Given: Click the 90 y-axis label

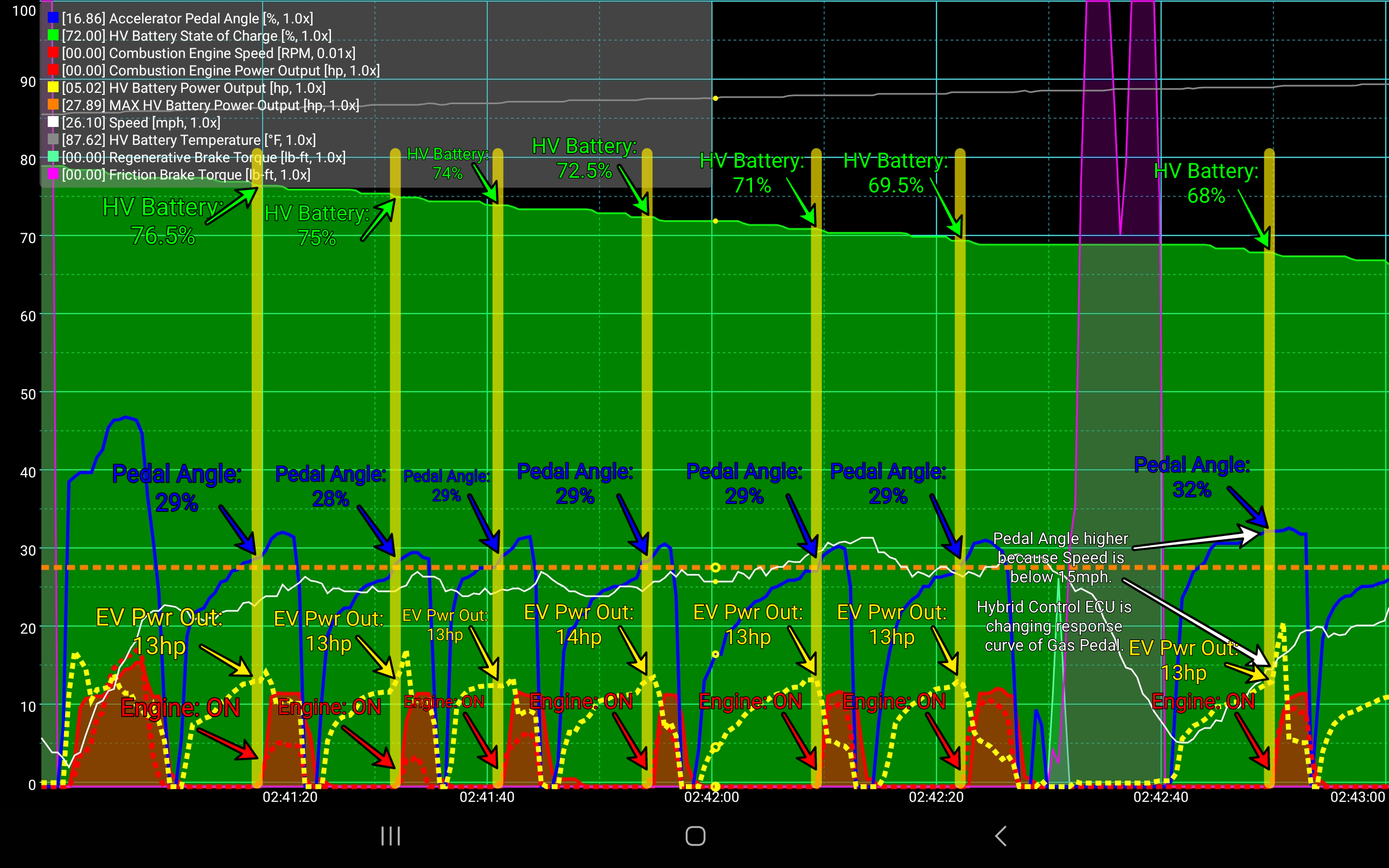Looking at the screenshot, I should click(28, 82).
